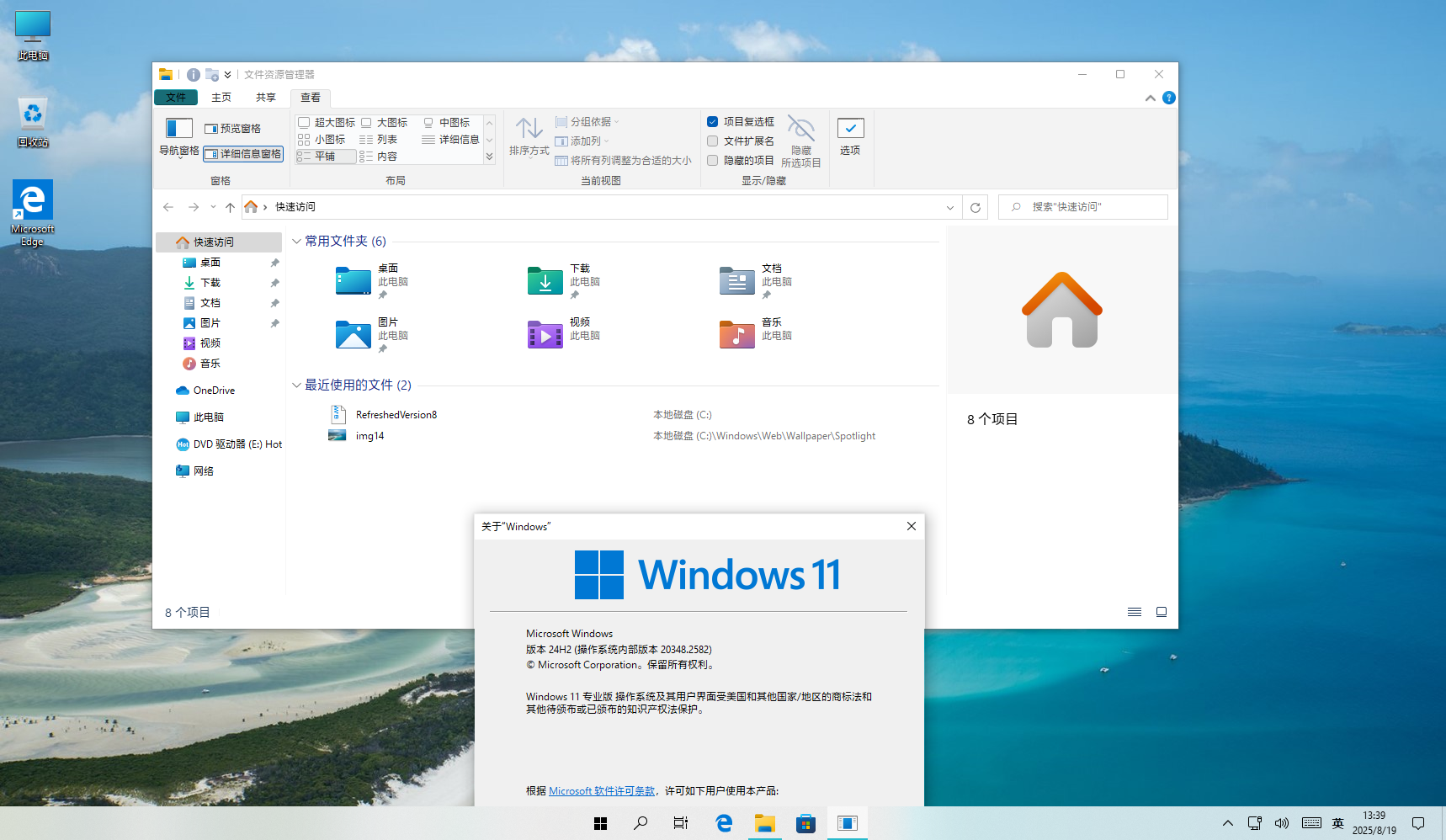
Task: Disable the item check boxes option
Action: [x=713, y=122]
